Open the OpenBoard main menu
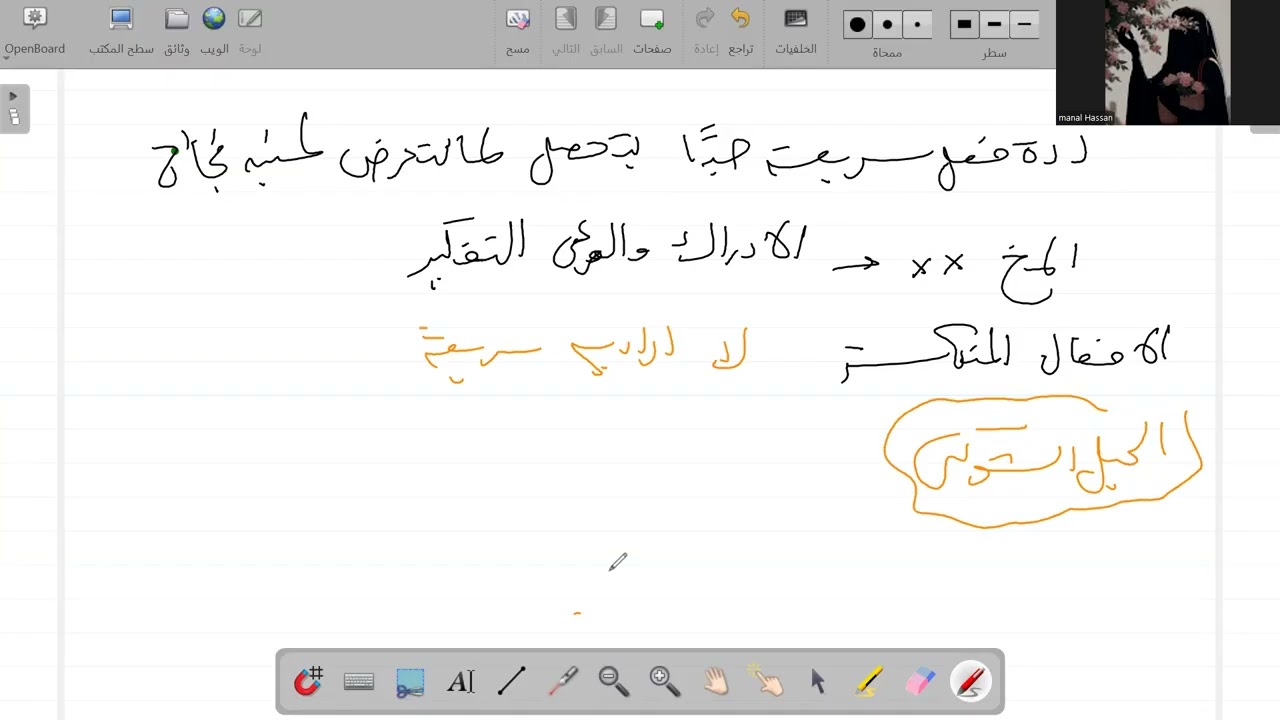The width and height of the screenshot is (1280, 720). coord(35,31)
